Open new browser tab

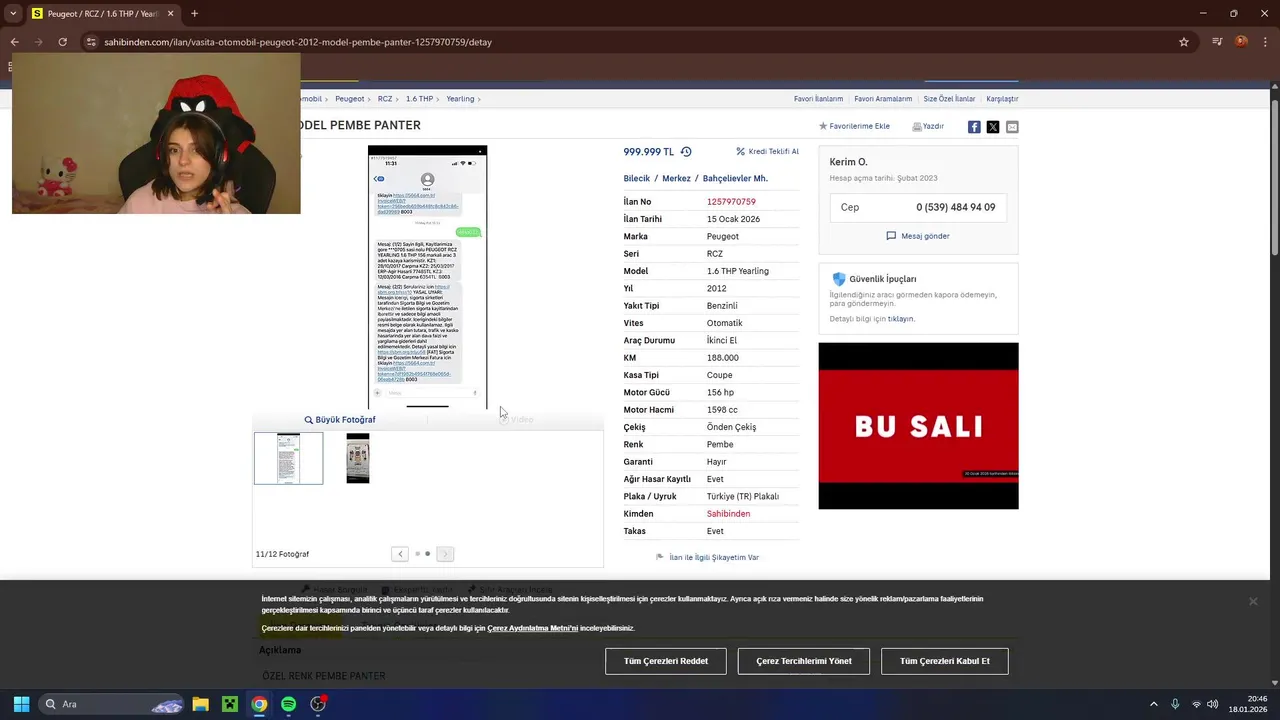coord(194,13)
